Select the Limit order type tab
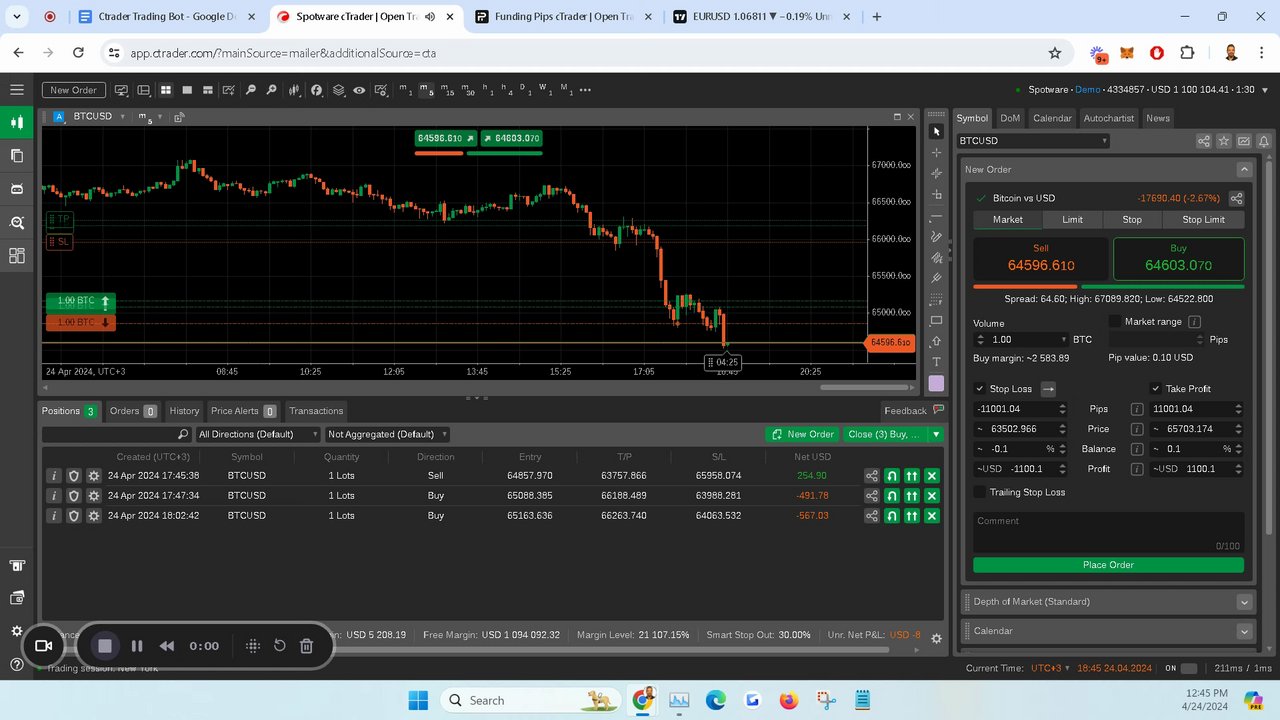Screen dimensions: 1280x720 click(x=1072, y=220)
